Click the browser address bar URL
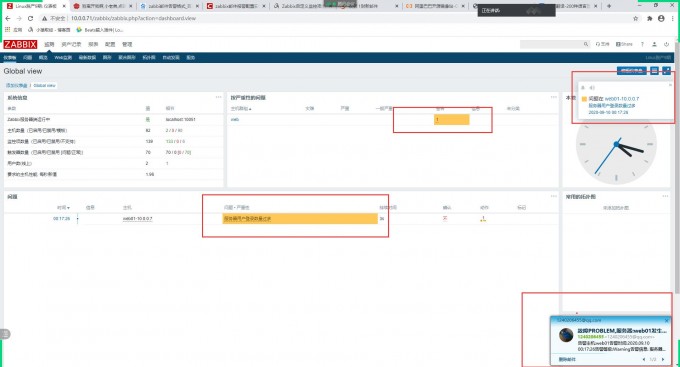Viewport: 680px width, 367px height. click(x=134, y=18)
